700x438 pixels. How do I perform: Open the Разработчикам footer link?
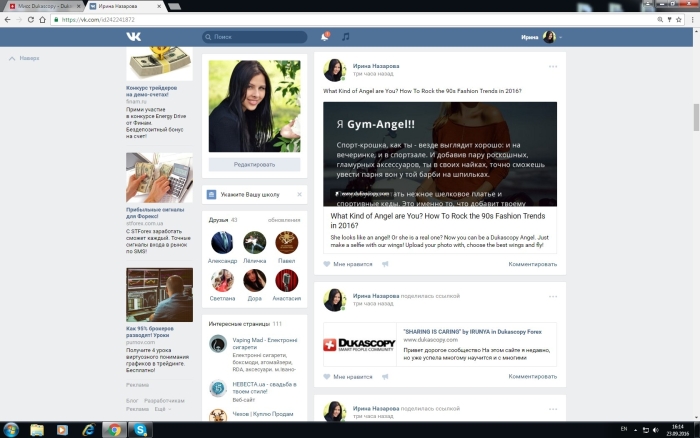tap(164, 400)
